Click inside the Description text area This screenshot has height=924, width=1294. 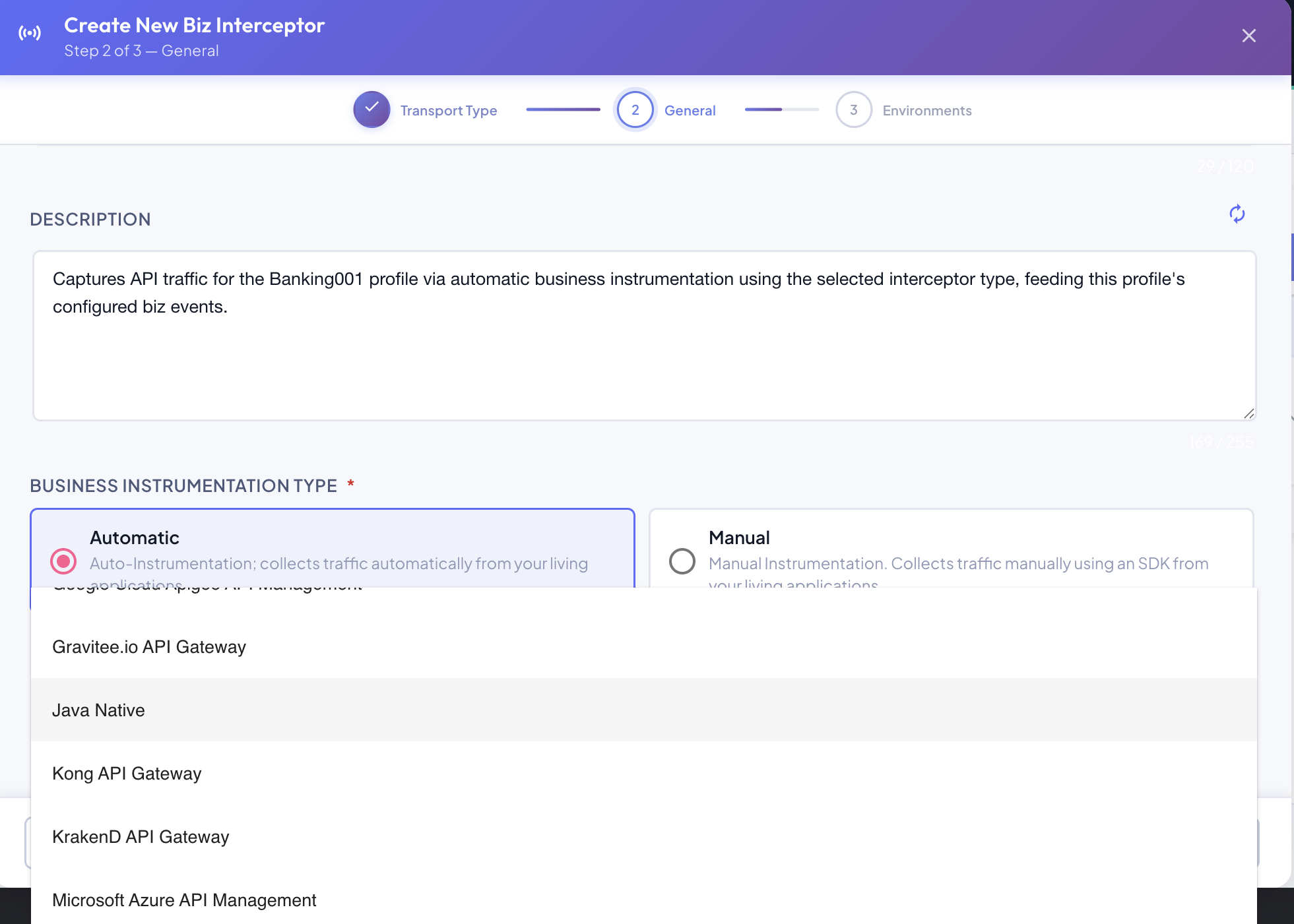(x=644, y=335)
